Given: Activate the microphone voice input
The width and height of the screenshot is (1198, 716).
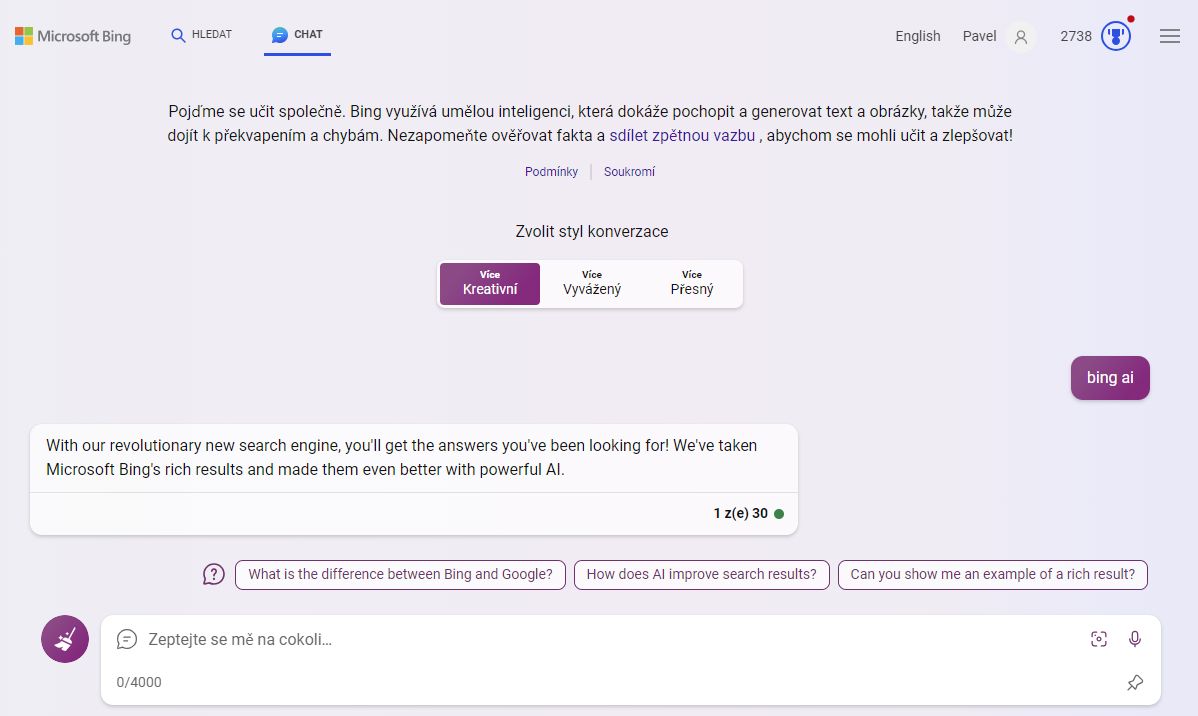Looking at the screenshot, I should [x=1135, y=639].
